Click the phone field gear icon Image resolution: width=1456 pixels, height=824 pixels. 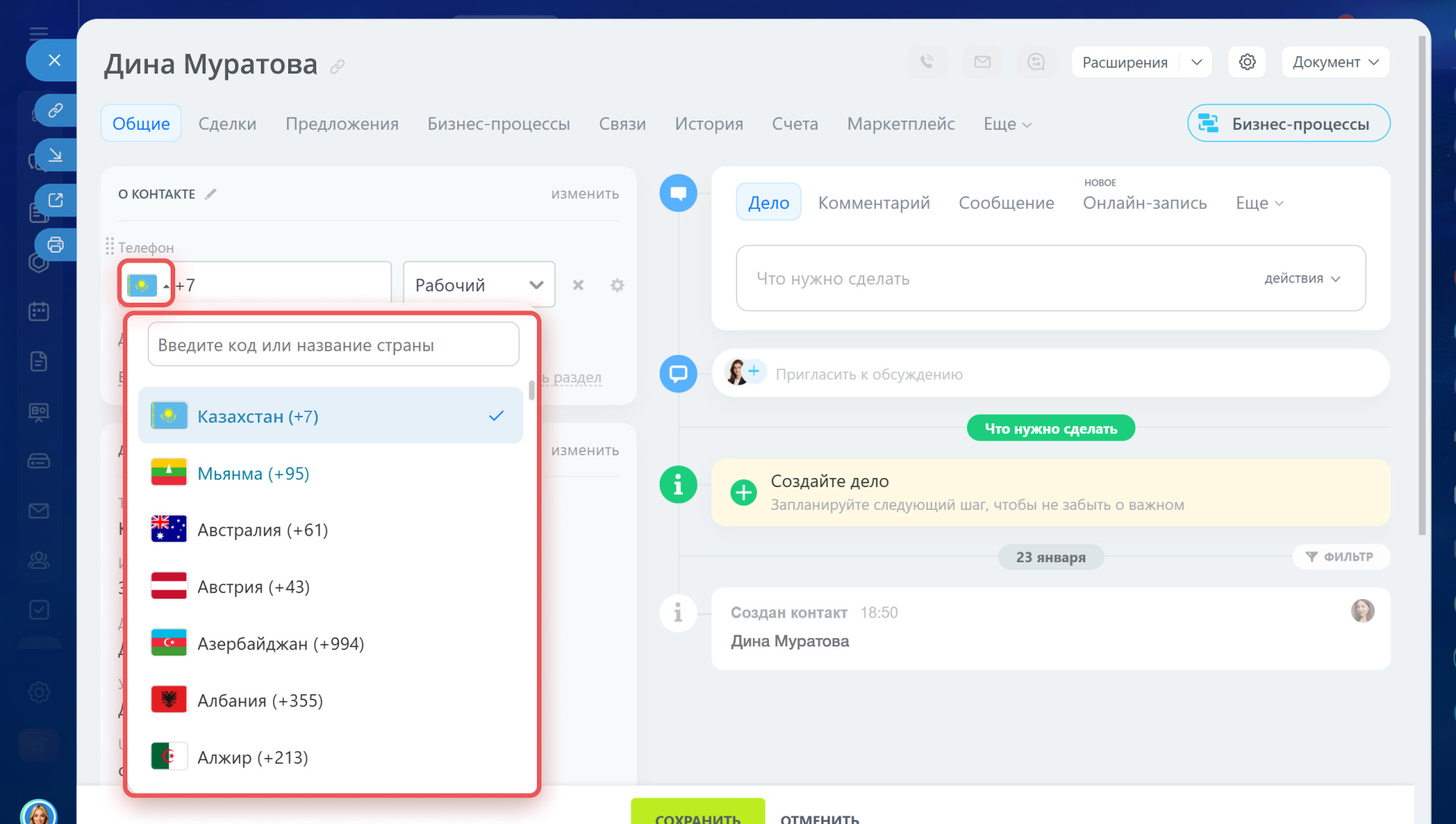coord(617,285)
